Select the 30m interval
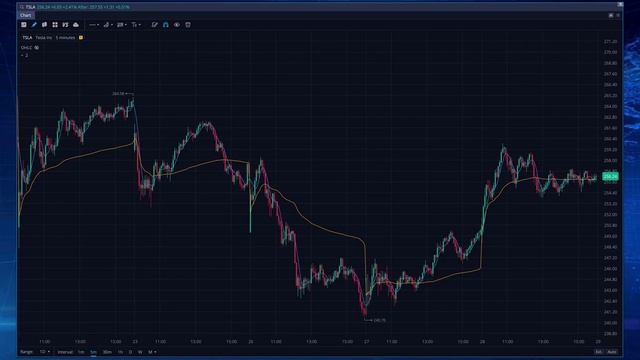The width and height of the screenshot is (640, 360). click(x=107, y=352)
